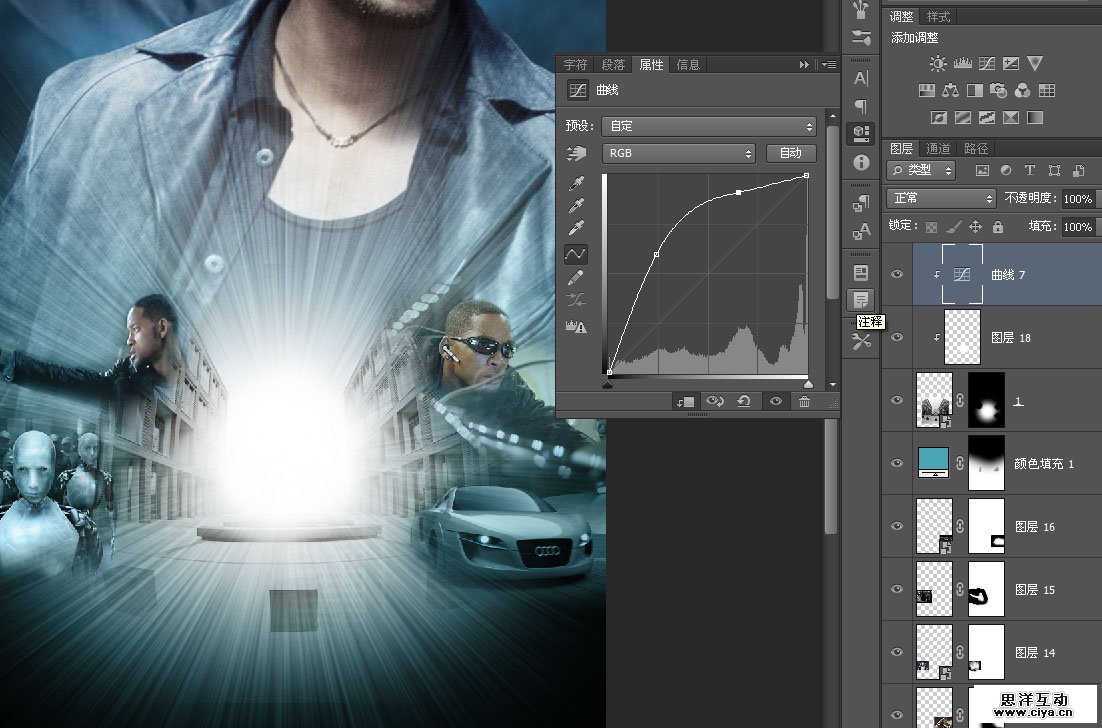Hide the 曲线 7 layer
This screenshot has width=1102, height=728.
point(897,274)
